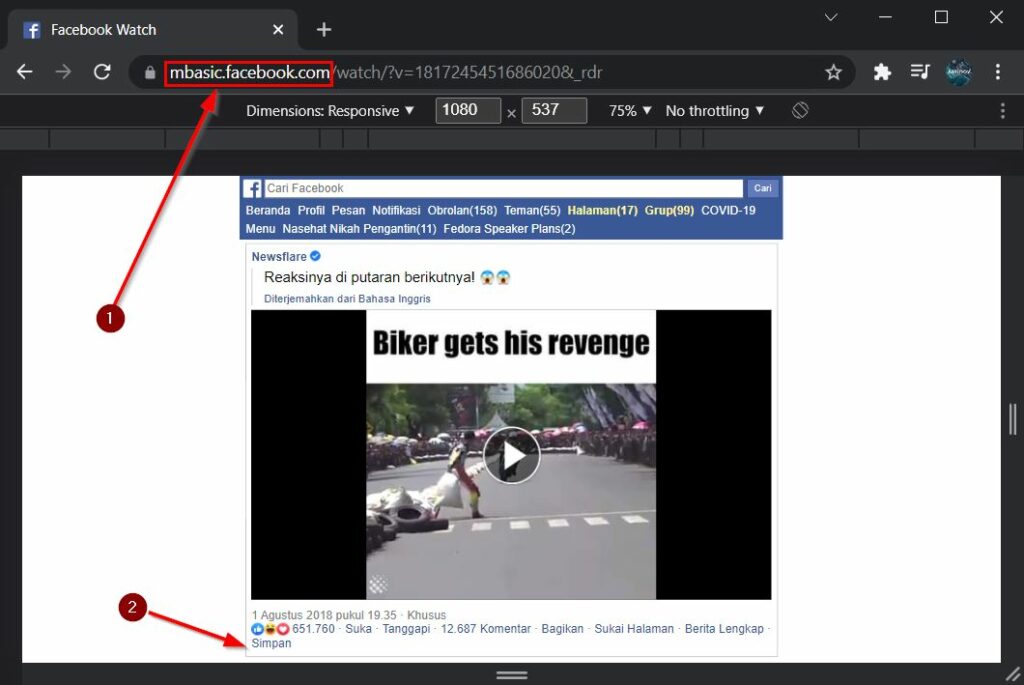Open Grup(99) groups link
Screen dimensions: 1024x685
(669, 210)
